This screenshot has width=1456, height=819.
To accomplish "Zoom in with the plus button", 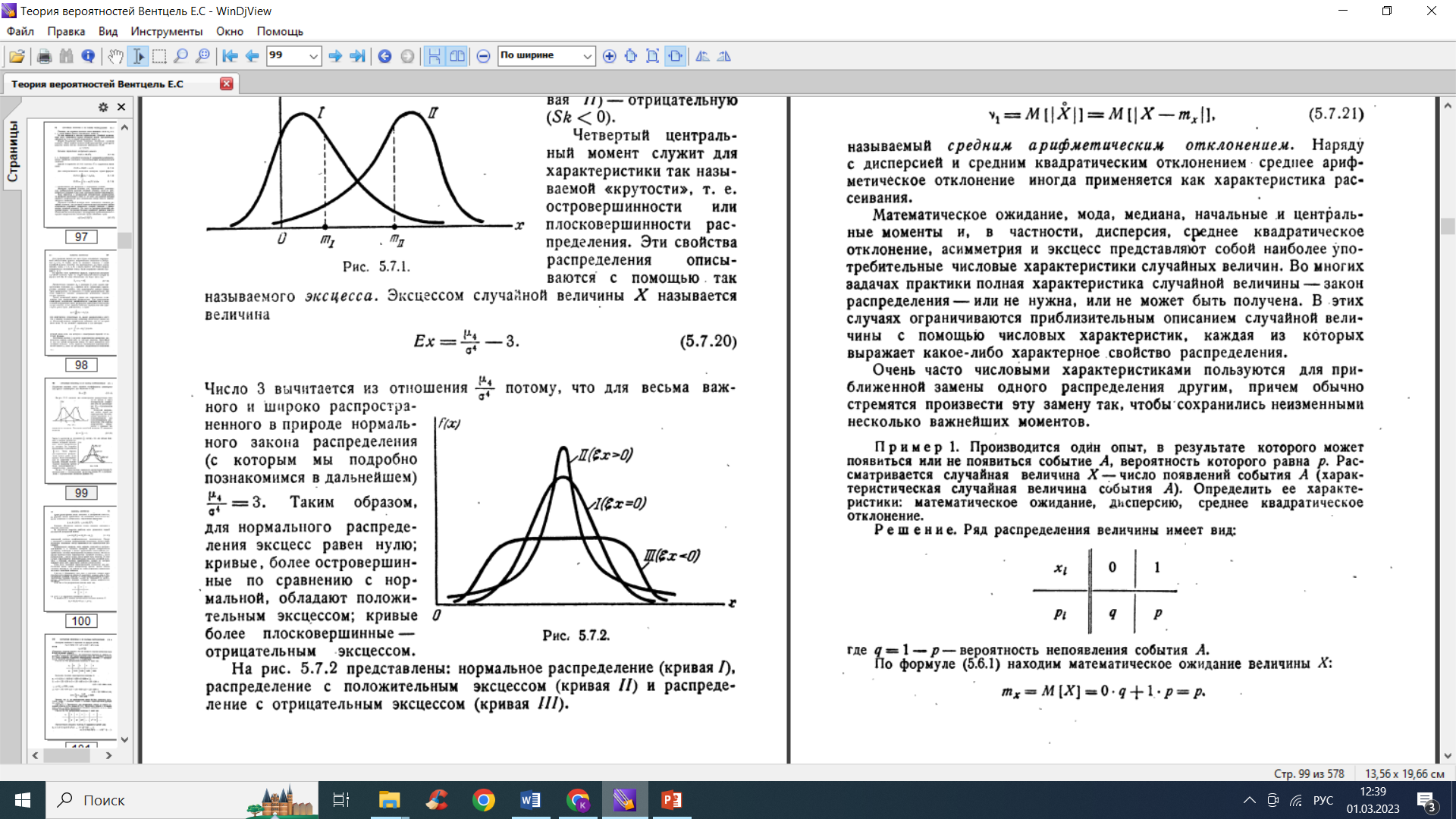I will pyautogui.click(x=609, y=56).
